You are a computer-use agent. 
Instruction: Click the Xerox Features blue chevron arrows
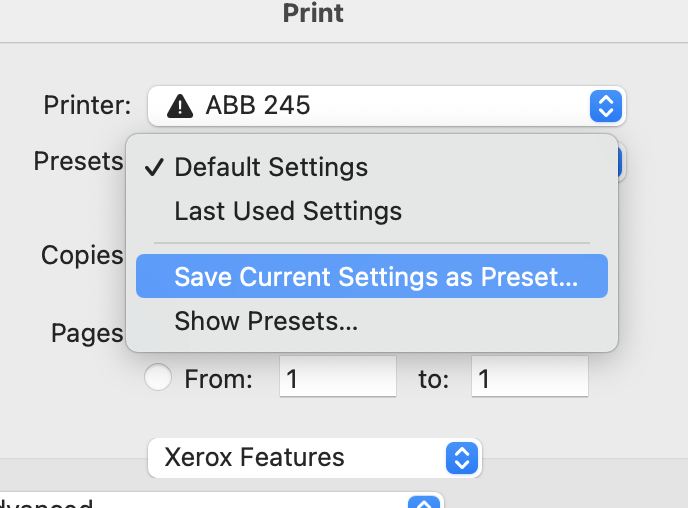461,458
